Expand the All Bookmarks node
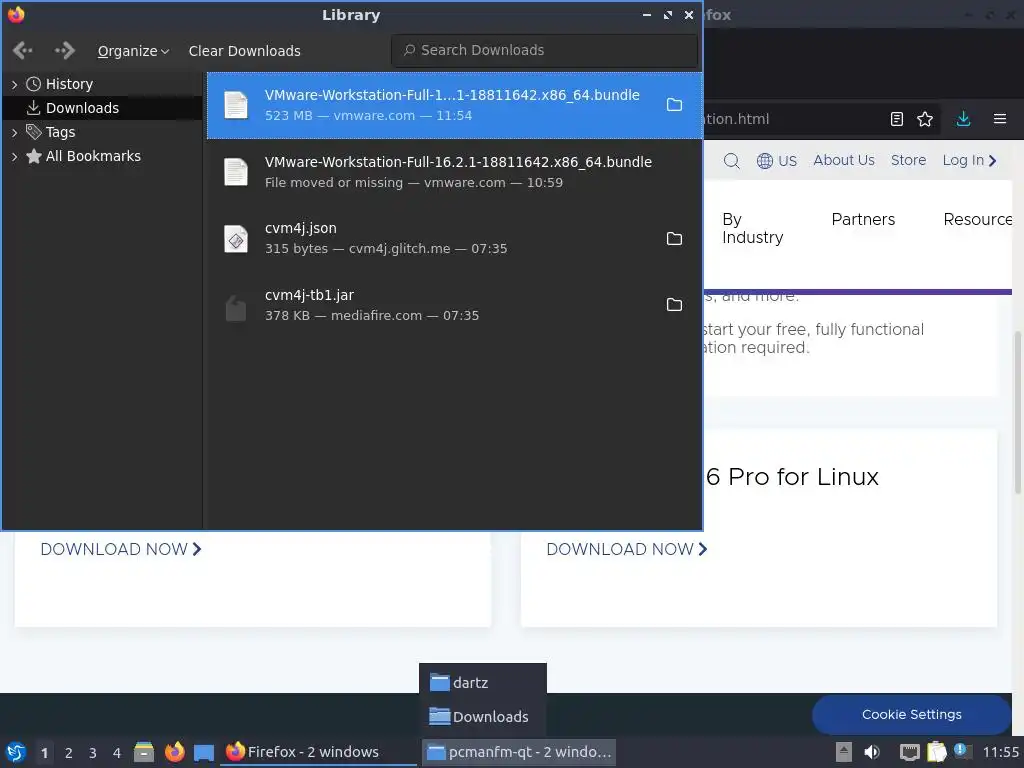 click(x=14, y=157)
